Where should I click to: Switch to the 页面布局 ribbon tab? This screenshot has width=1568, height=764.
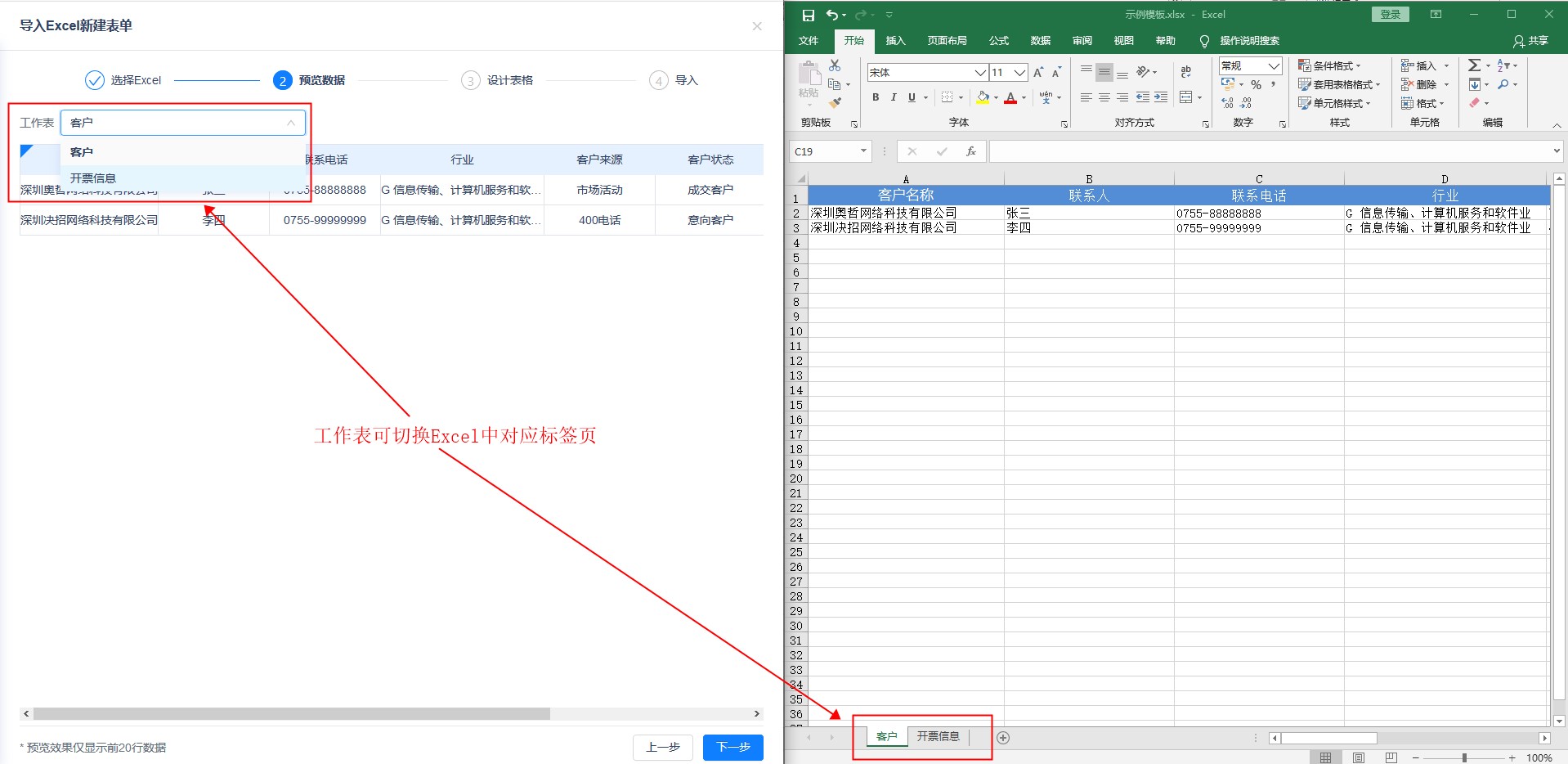947,41
